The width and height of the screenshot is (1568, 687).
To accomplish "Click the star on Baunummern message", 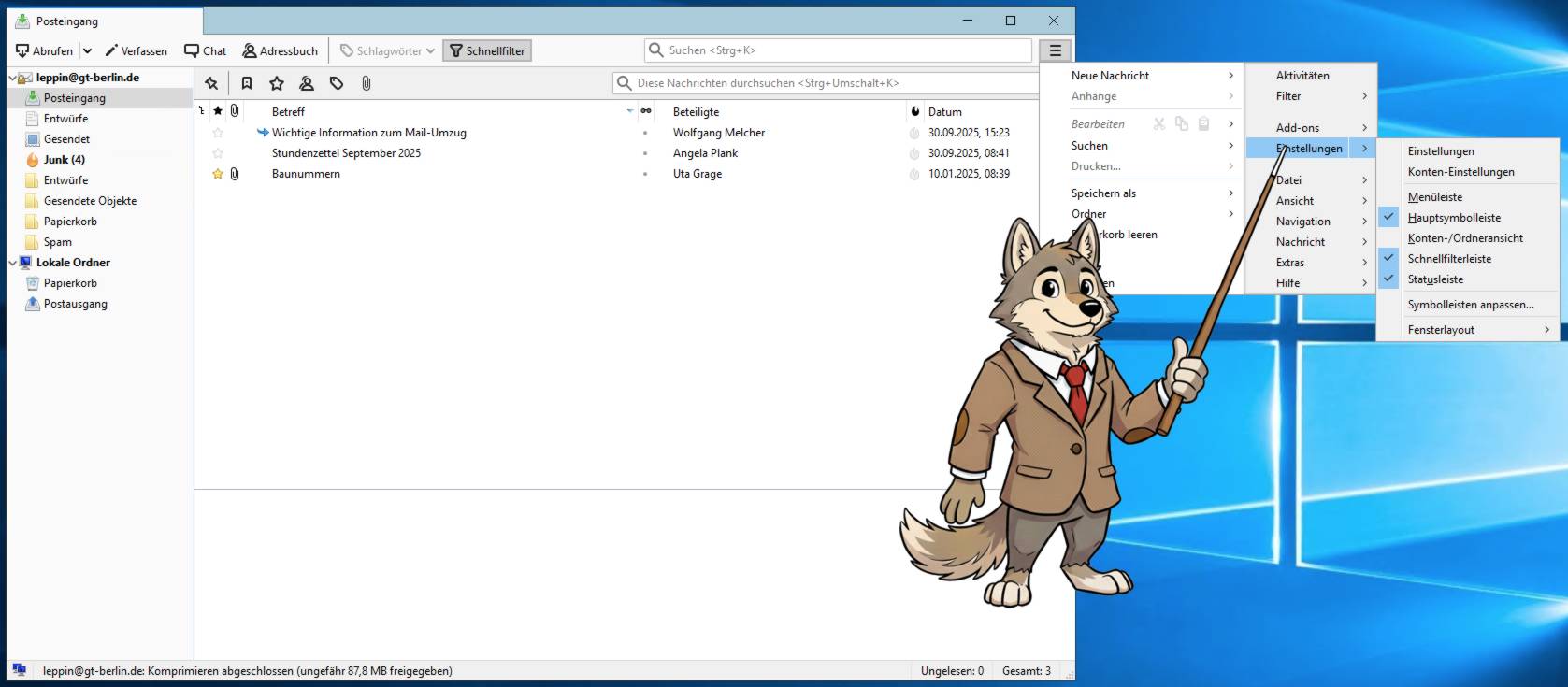I will [x=218, y=174].
